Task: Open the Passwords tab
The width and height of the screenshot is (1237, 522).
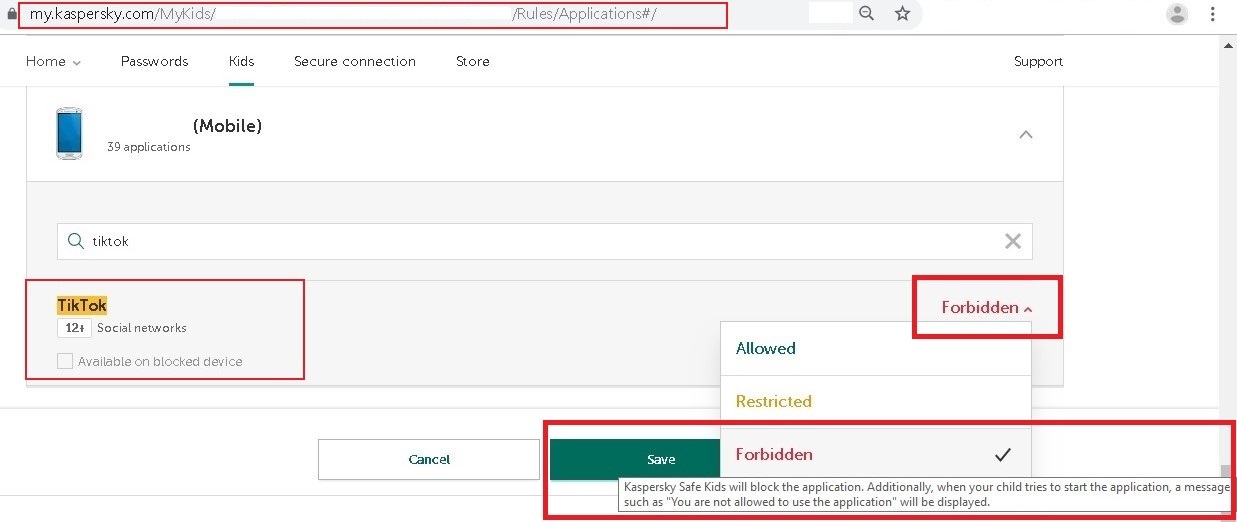Action: click(x=154, y=61)
